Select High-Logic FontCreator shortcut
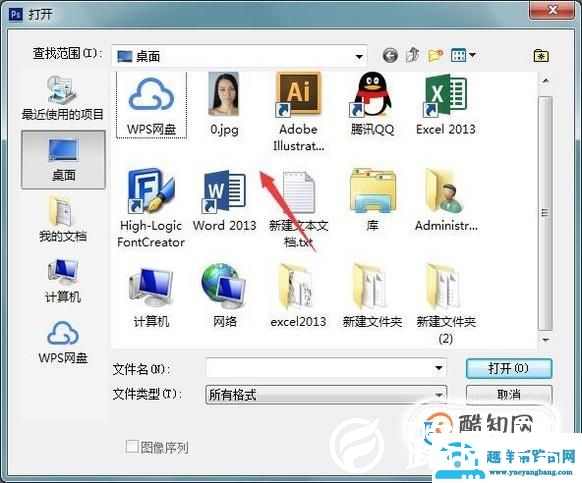 [x=151, y=208]
